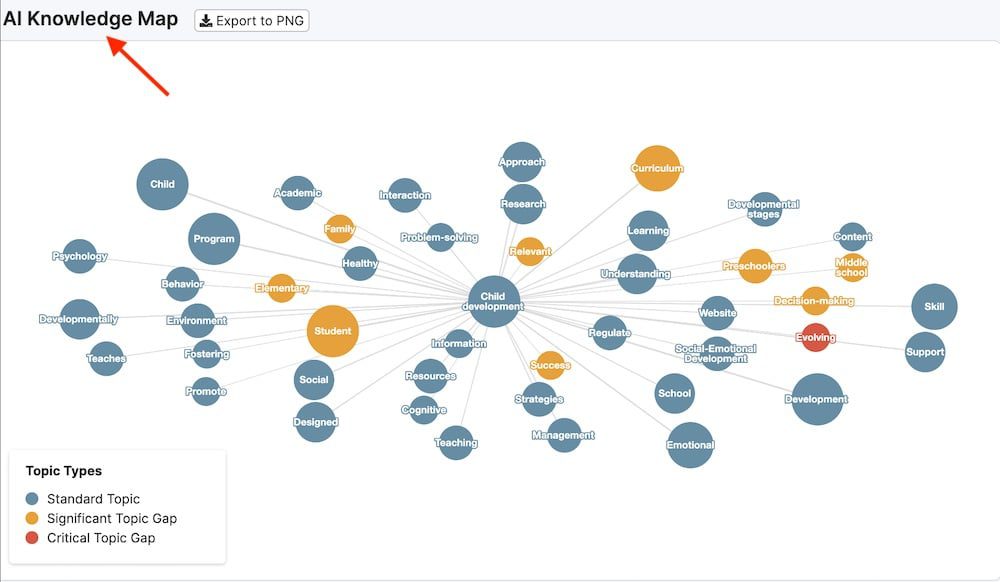Click the orange Curriculum node
Screen dimensions: 1000x582
pyautogui.click(x=657, y=168)
